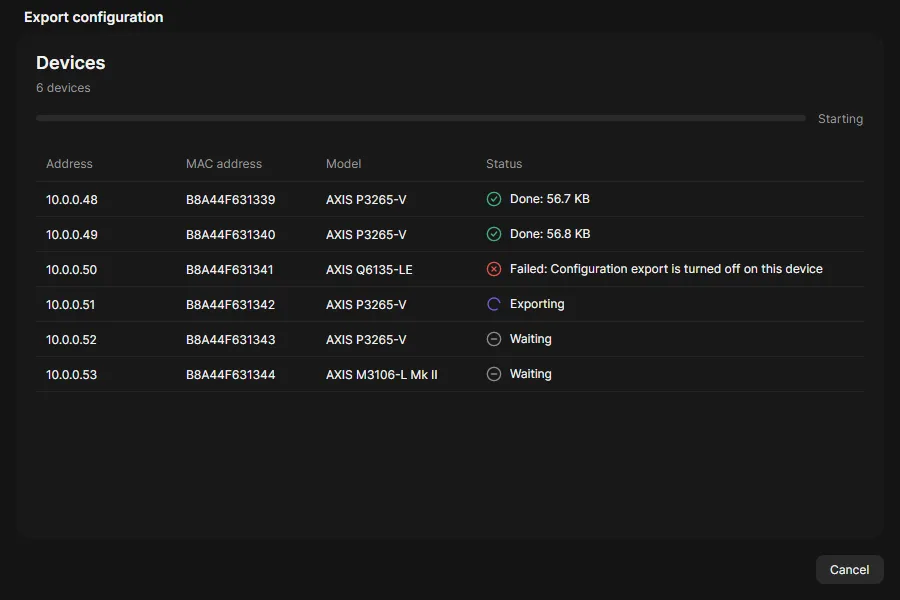
Task: Select address 10.0.0.51
Action: (x=71, y=305)
